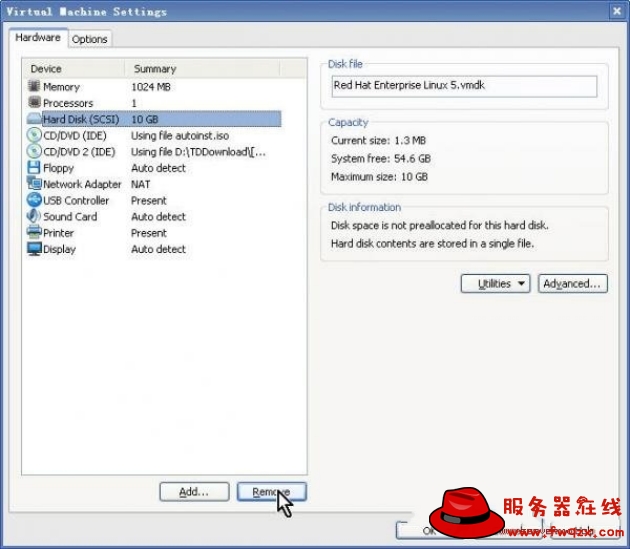Click the Add... hardware button
The width and height of the screenshot is (630, 549).
coord(194,492)
